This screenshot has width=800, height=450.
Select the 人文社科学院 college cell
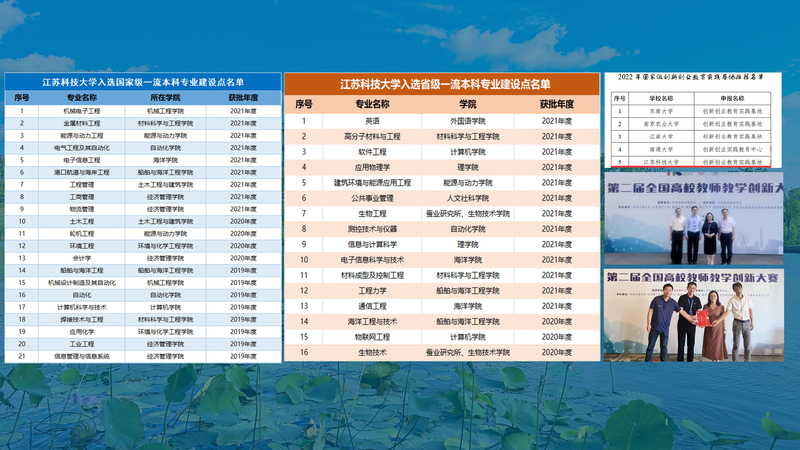(467, 198)
